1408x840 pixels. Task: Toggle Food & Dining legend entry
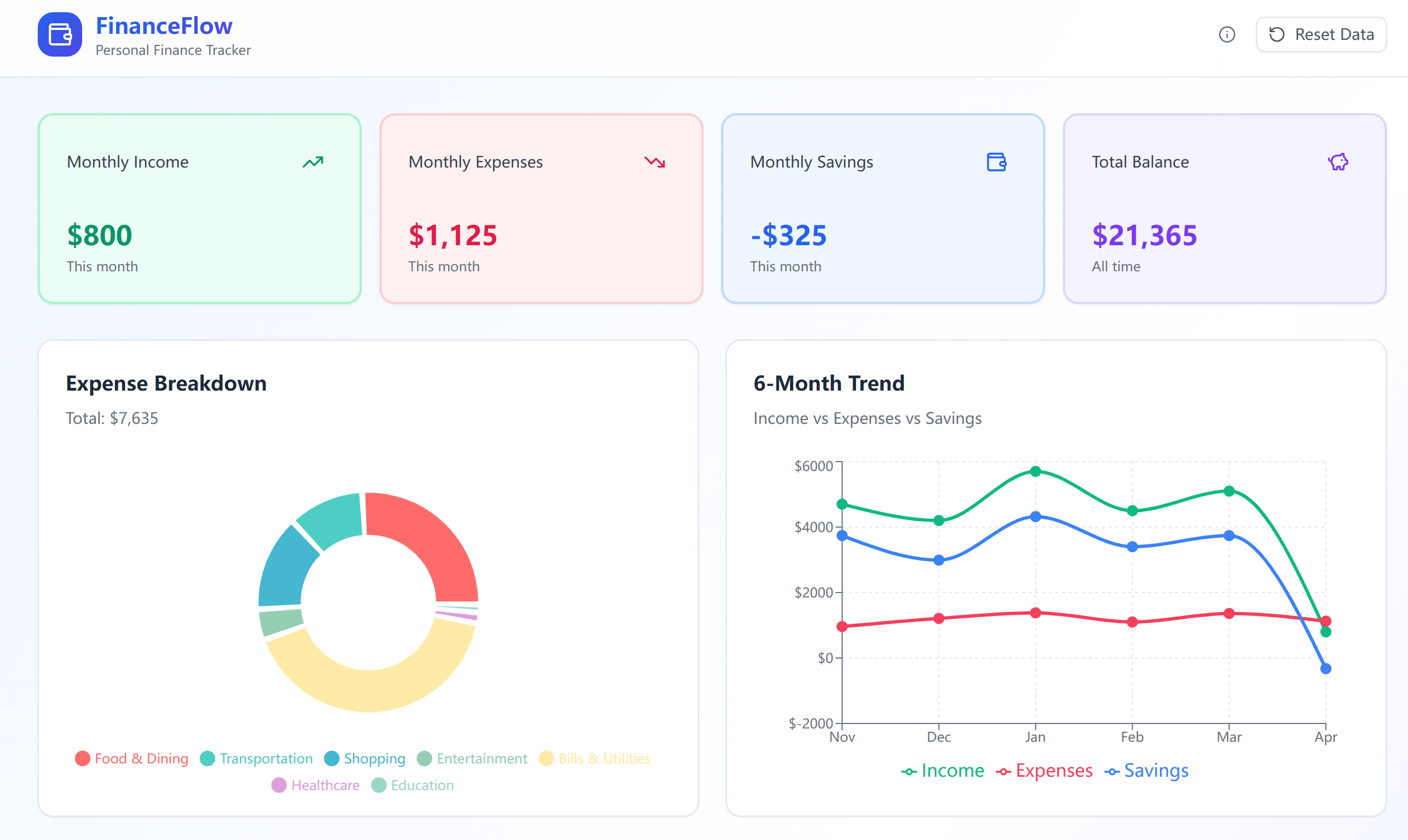pos(131,758)
